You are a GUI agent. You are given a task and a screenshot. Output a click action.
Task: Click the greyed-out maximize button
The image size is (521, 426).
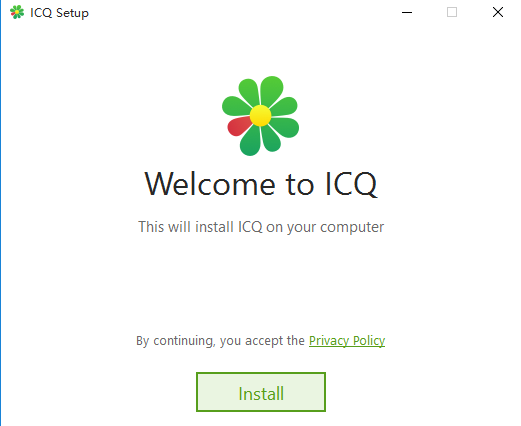pyautogui.click(x=452, y=13)
